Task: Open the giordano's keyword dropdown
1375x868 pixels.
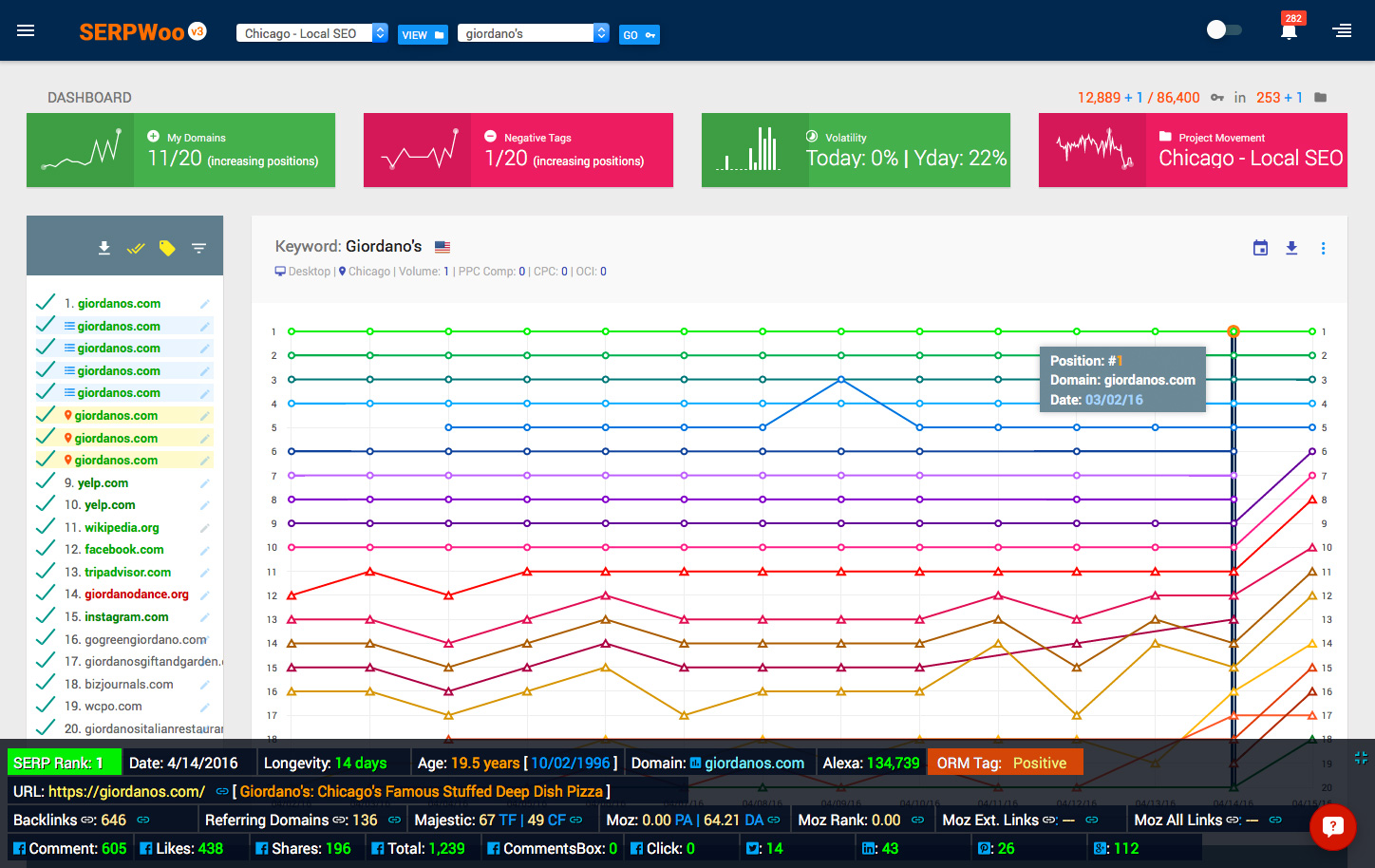Action: [x=601, y=33]
